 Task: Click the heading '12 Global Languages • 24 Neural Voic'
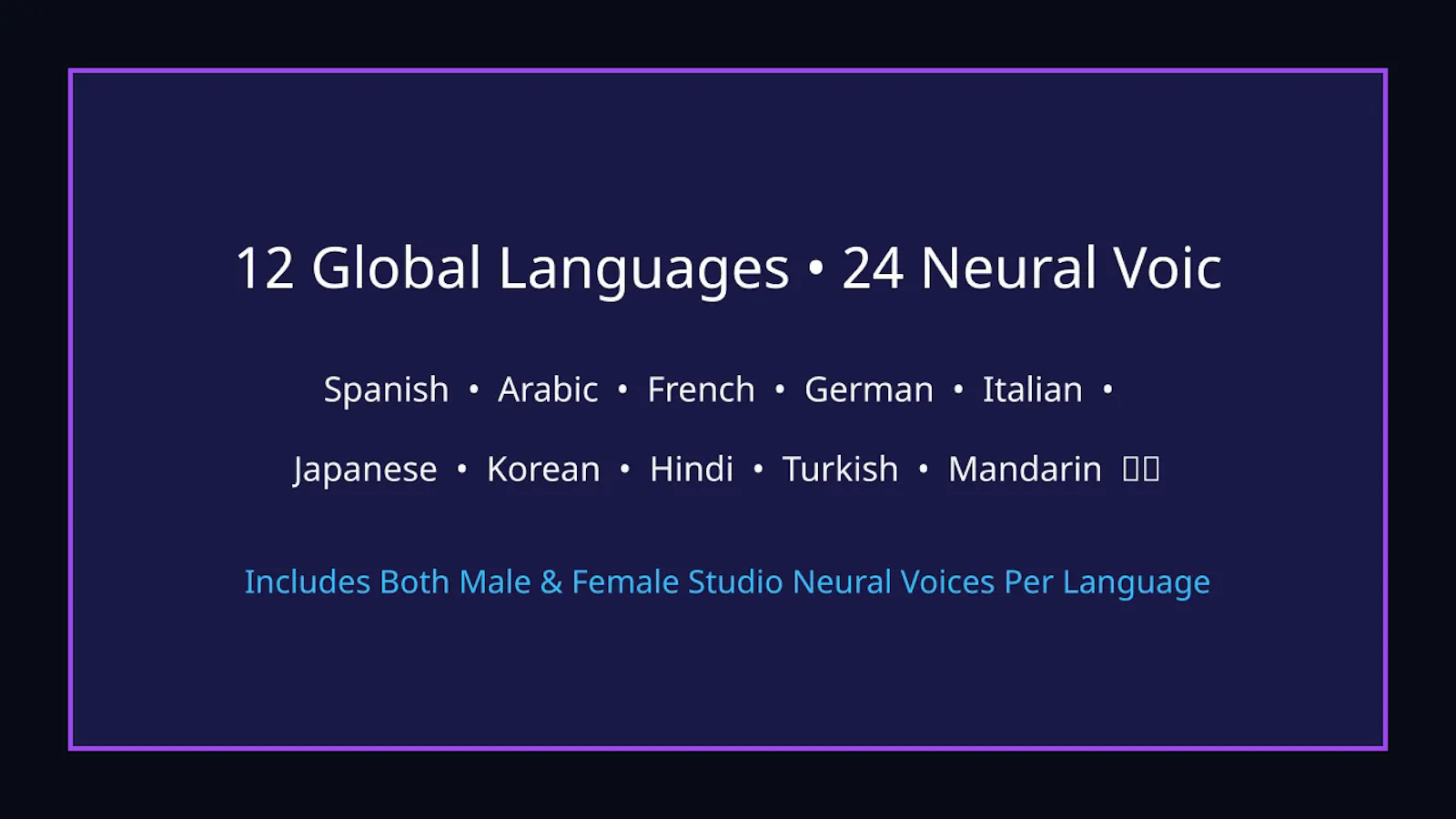click(x=728, y=268)
